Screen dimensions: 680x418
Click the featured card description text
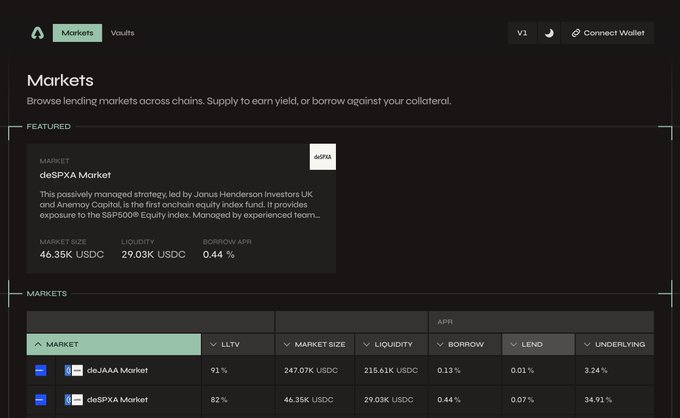click(180, 205)
